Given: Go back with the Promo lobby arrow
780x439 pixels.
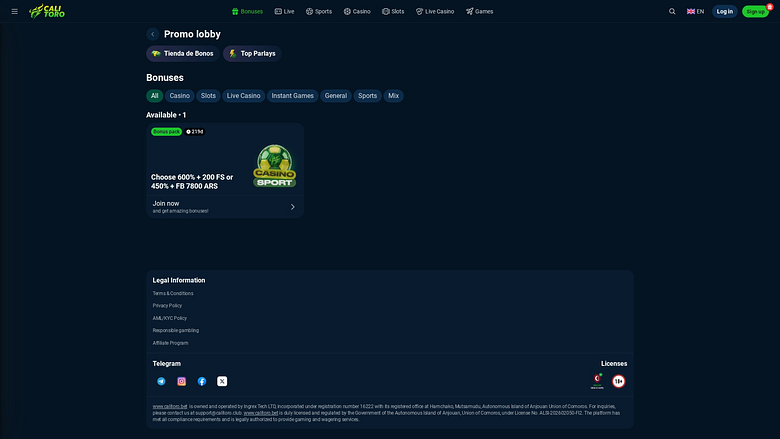Looking at the screenshot, I should click(153, 34).
